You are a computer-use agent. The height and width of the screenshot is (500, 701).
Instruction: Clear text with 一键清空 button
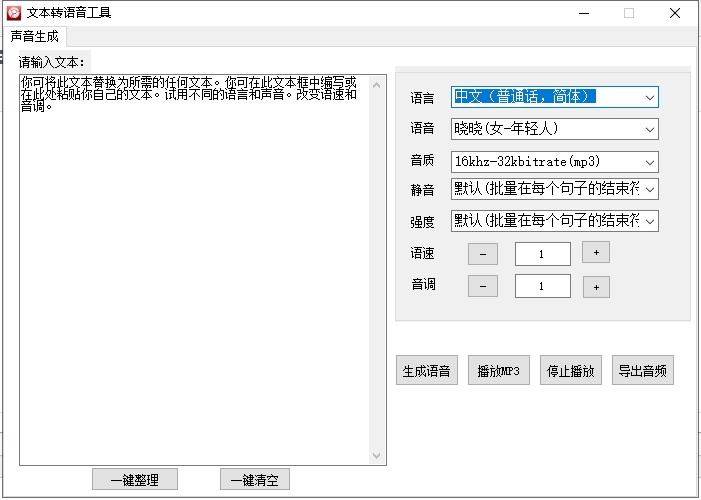click(254, 479)
